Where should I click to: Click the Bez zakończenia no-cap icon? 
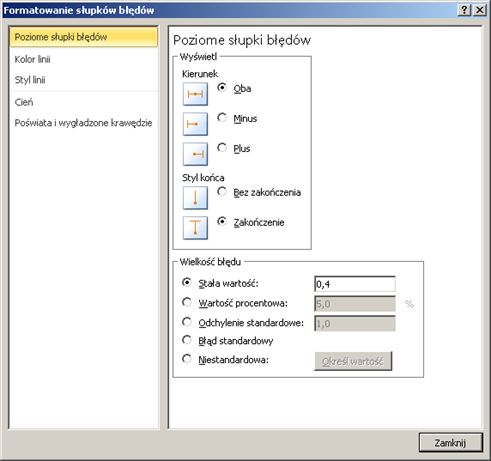coord(195,198)
